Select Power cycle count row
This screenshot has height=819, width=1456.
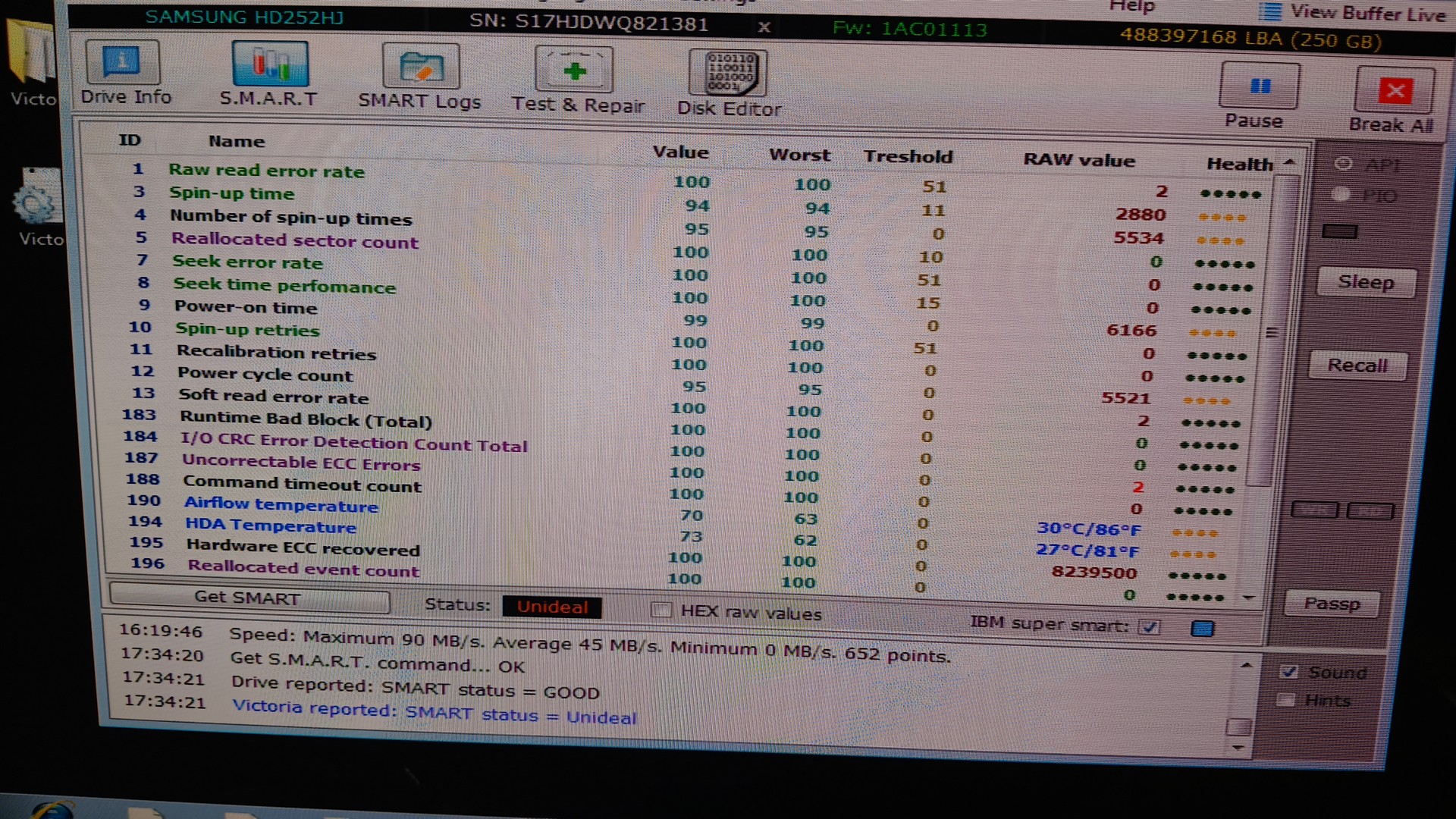[x=686, y=384]
